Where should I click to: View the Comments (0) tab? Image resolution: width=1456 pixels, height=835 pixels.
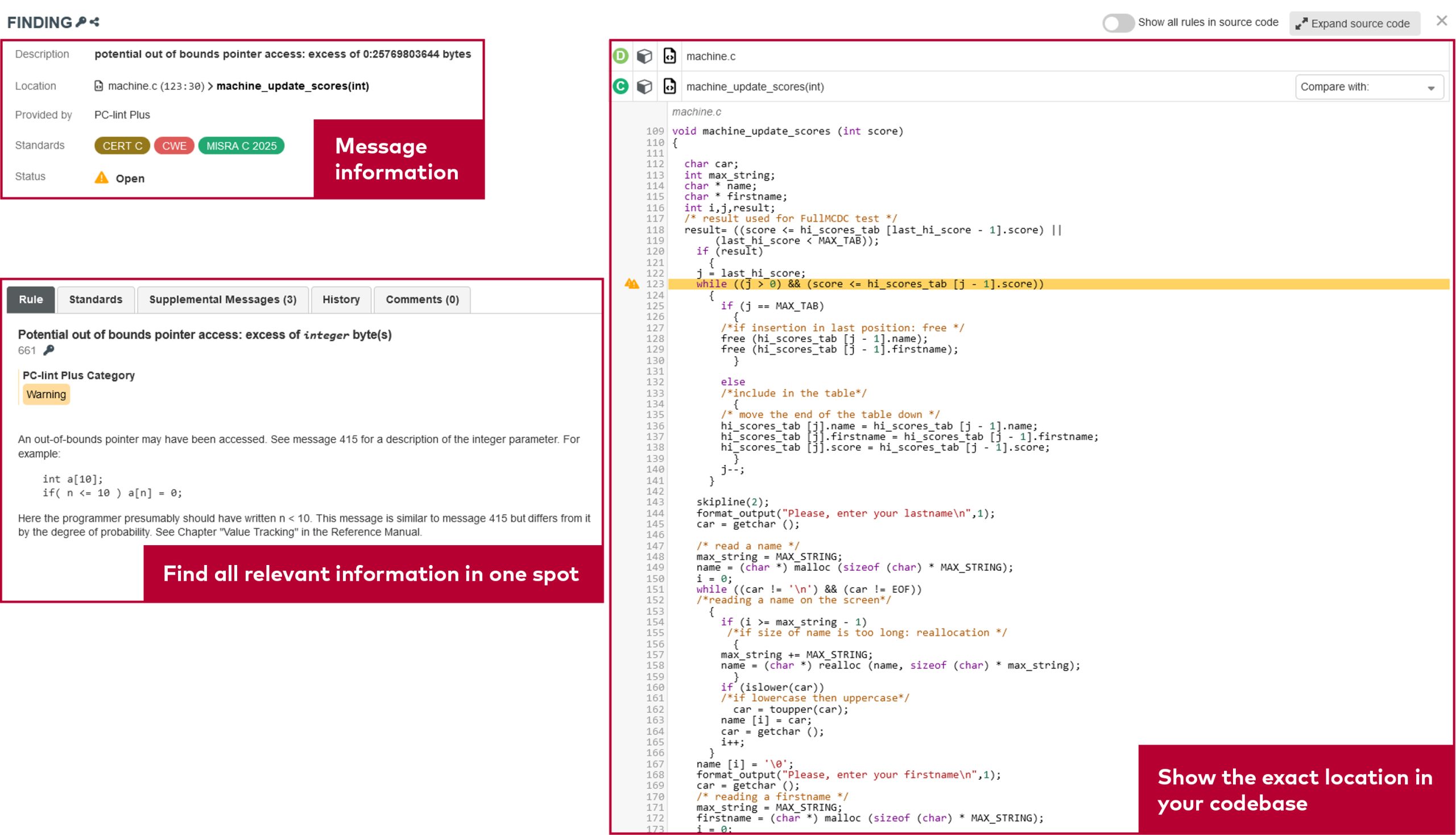[422, 300]
